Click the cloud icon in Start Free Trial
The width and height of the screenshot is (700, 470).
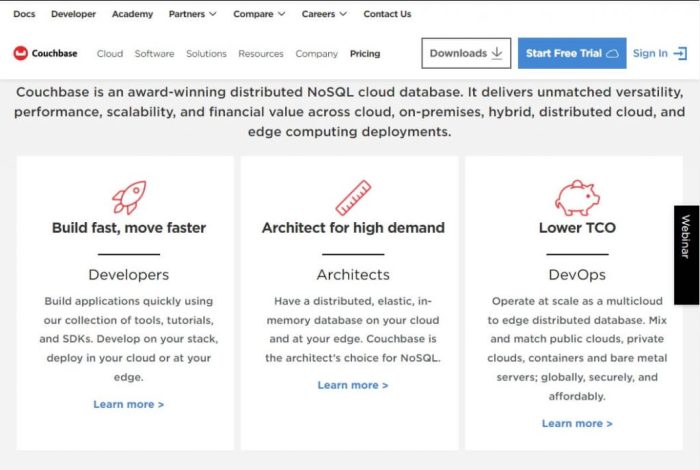coord(612,54)
